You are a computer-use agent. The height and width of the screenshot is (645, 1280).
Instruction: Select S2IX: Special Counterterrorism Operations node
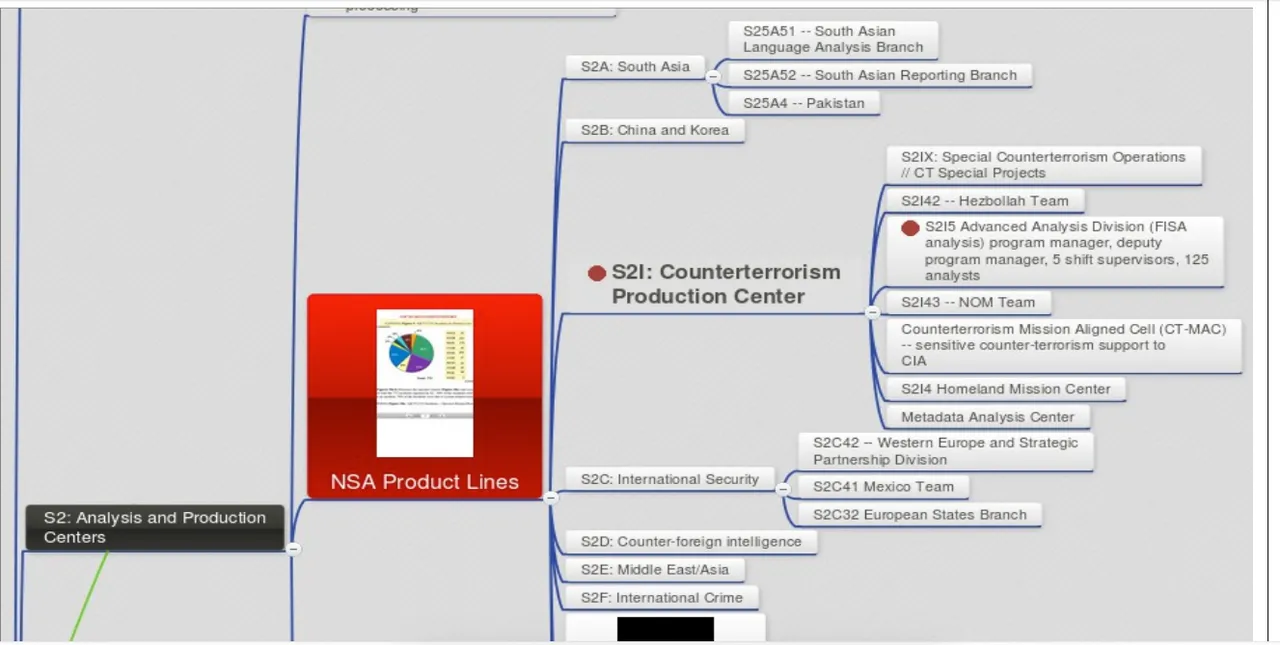pos(1044,165)
